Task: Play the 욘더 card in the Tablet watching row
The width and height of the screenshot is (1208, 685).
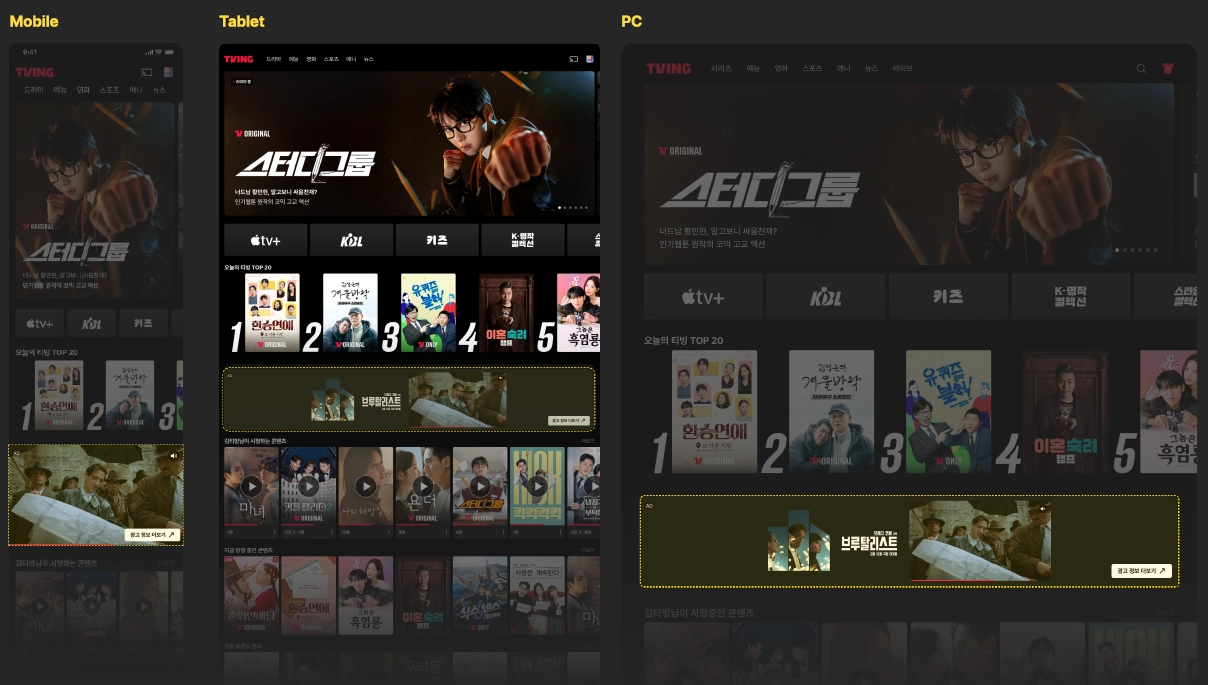Action: point(423,486)
